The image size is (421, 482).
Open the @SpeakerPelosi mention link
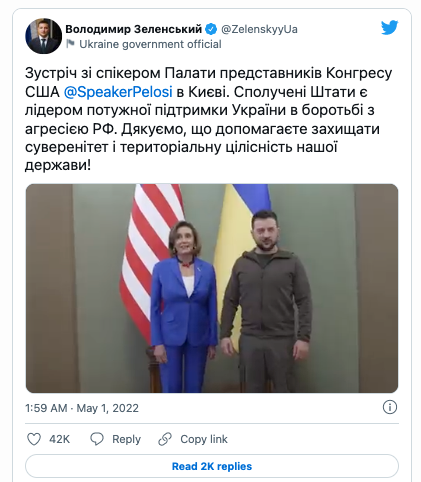click(x=118, y=92)
